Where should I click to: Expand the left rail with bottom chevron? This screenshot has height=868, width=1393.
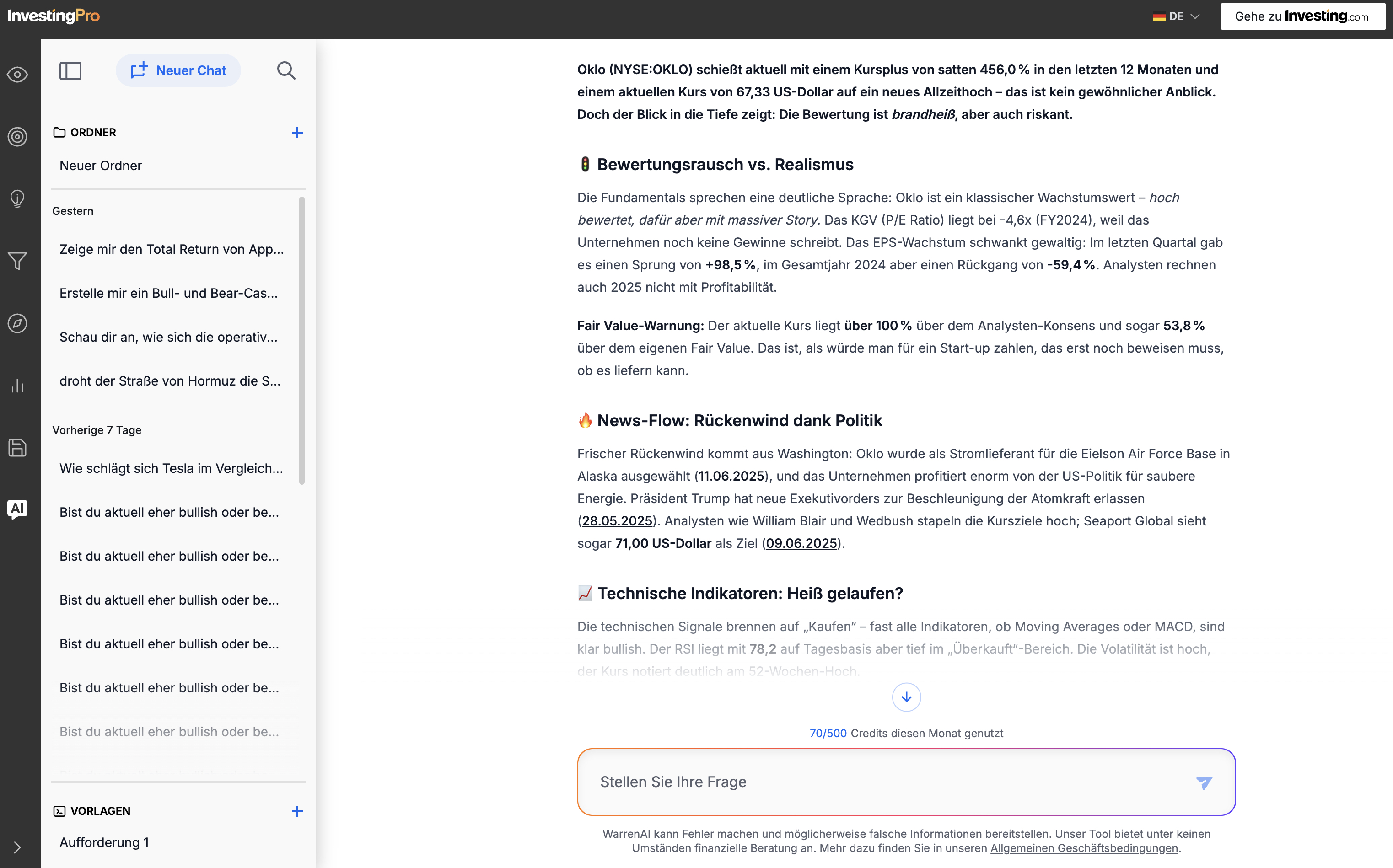point(17,848)
